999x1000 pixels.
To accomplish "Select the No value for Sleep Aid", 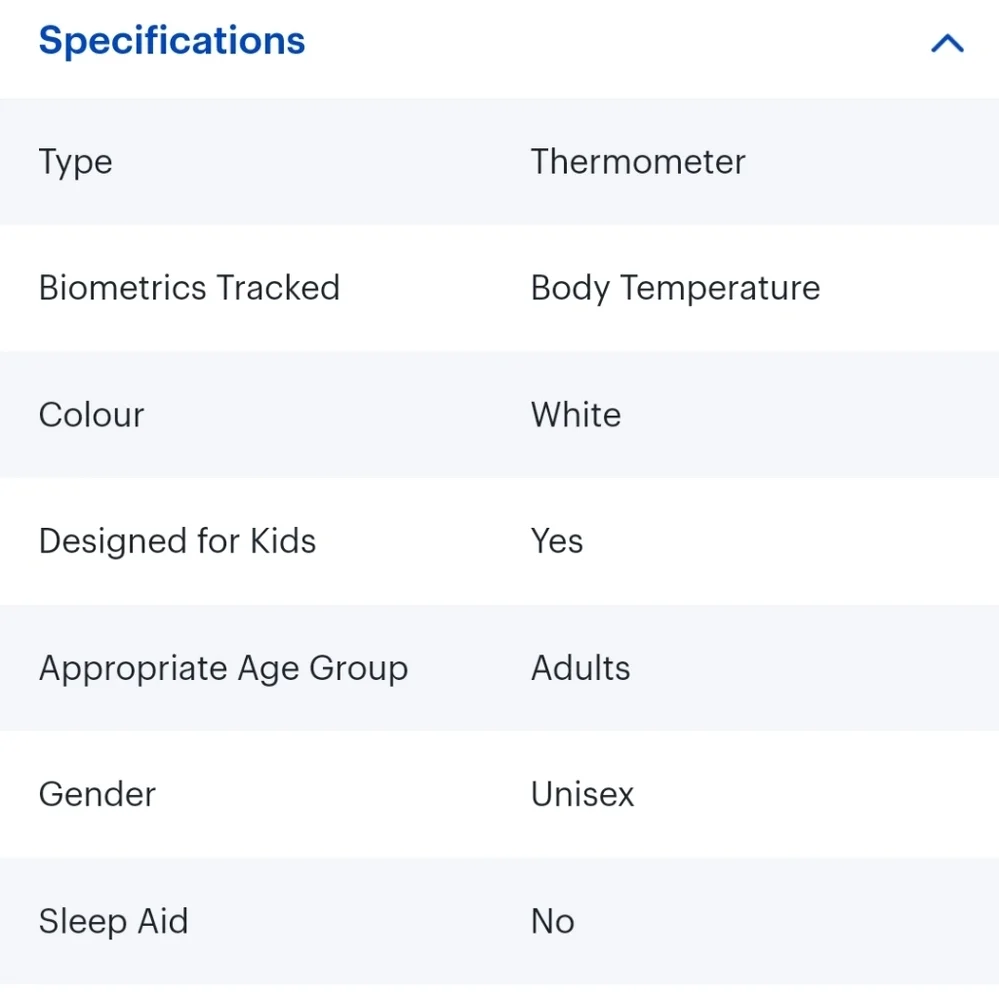I will (552, 921).
